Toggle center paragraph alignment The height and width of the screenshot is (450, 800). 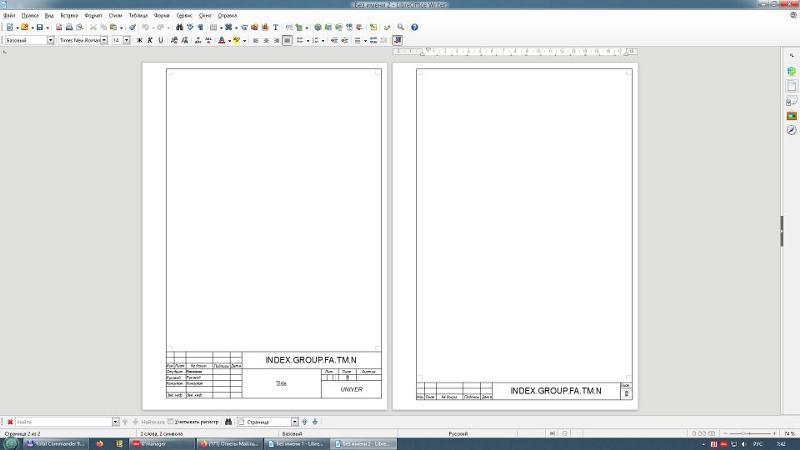[266, 40]
